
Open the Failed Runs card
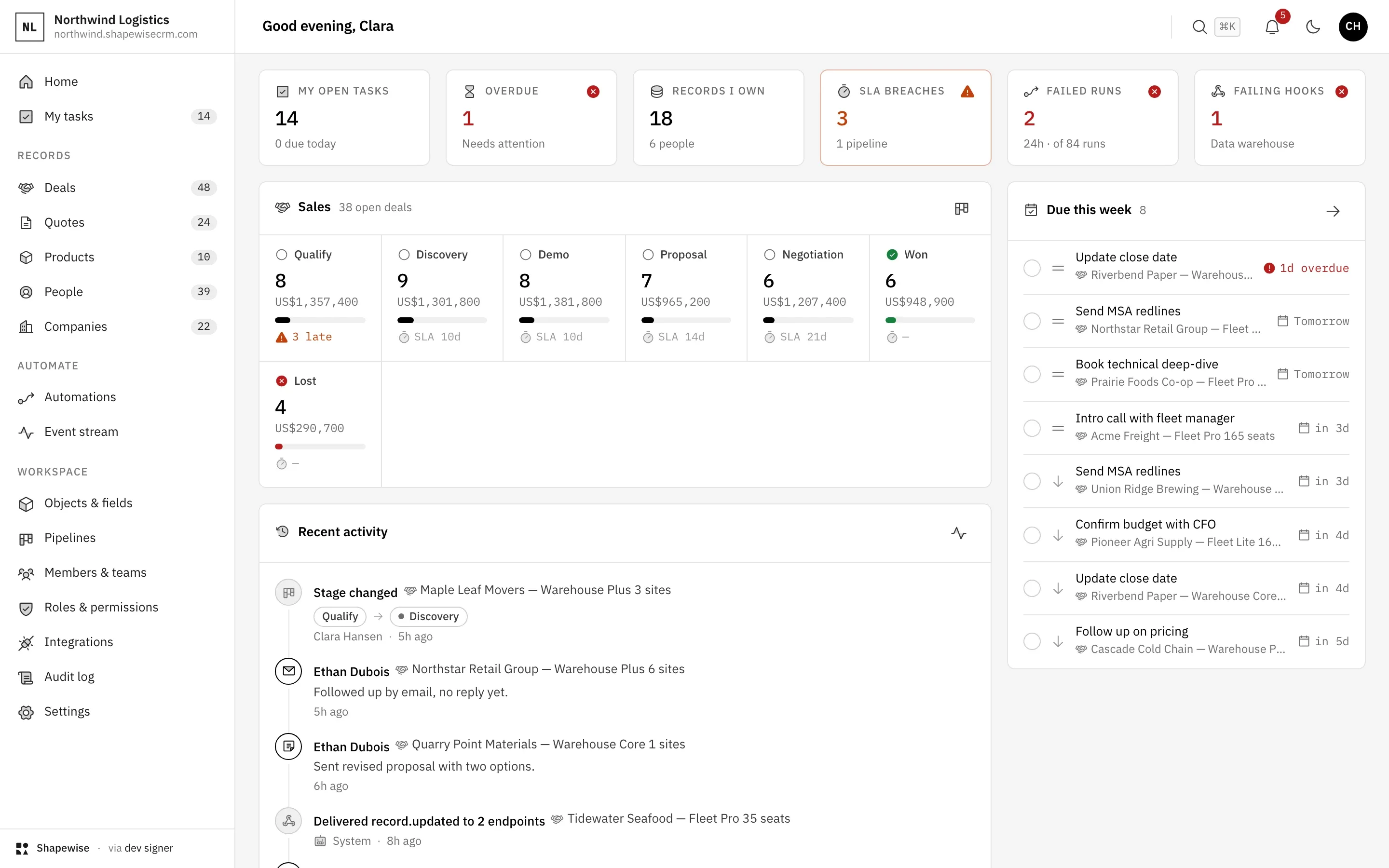coord(1092,118)
